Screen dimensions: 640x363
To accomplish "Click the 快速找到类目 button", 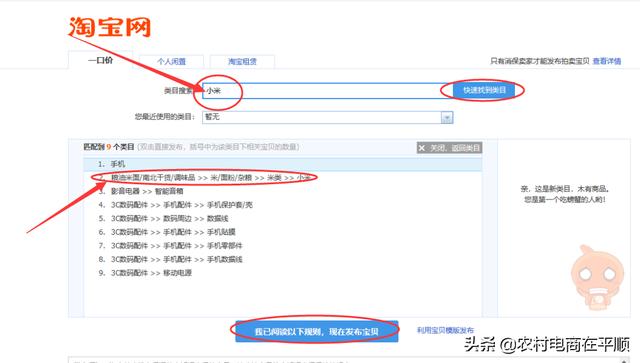I will click(x=484, y=90).
